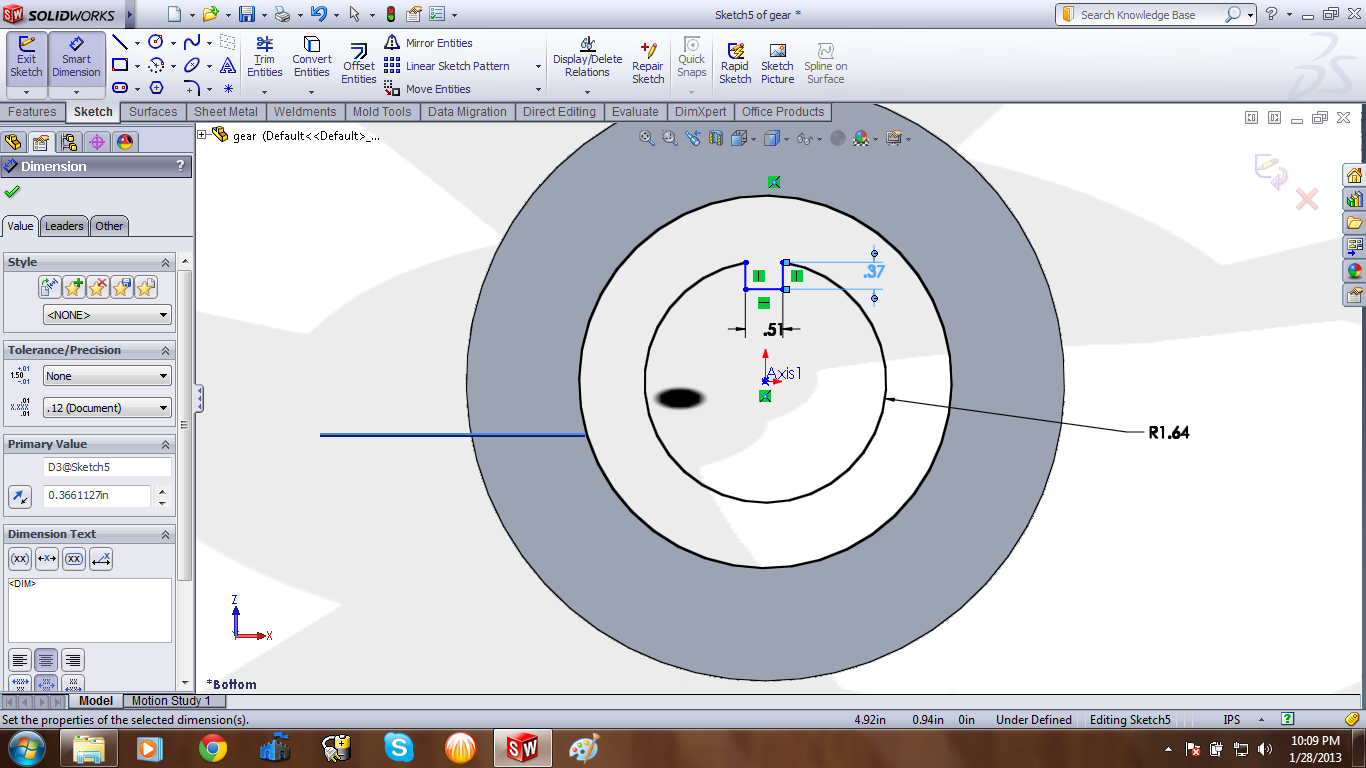Image resolution: width=1366 pixels, height=768 pixels.
Task: Open Skype from the taskbar
Action: pos(398,747)
